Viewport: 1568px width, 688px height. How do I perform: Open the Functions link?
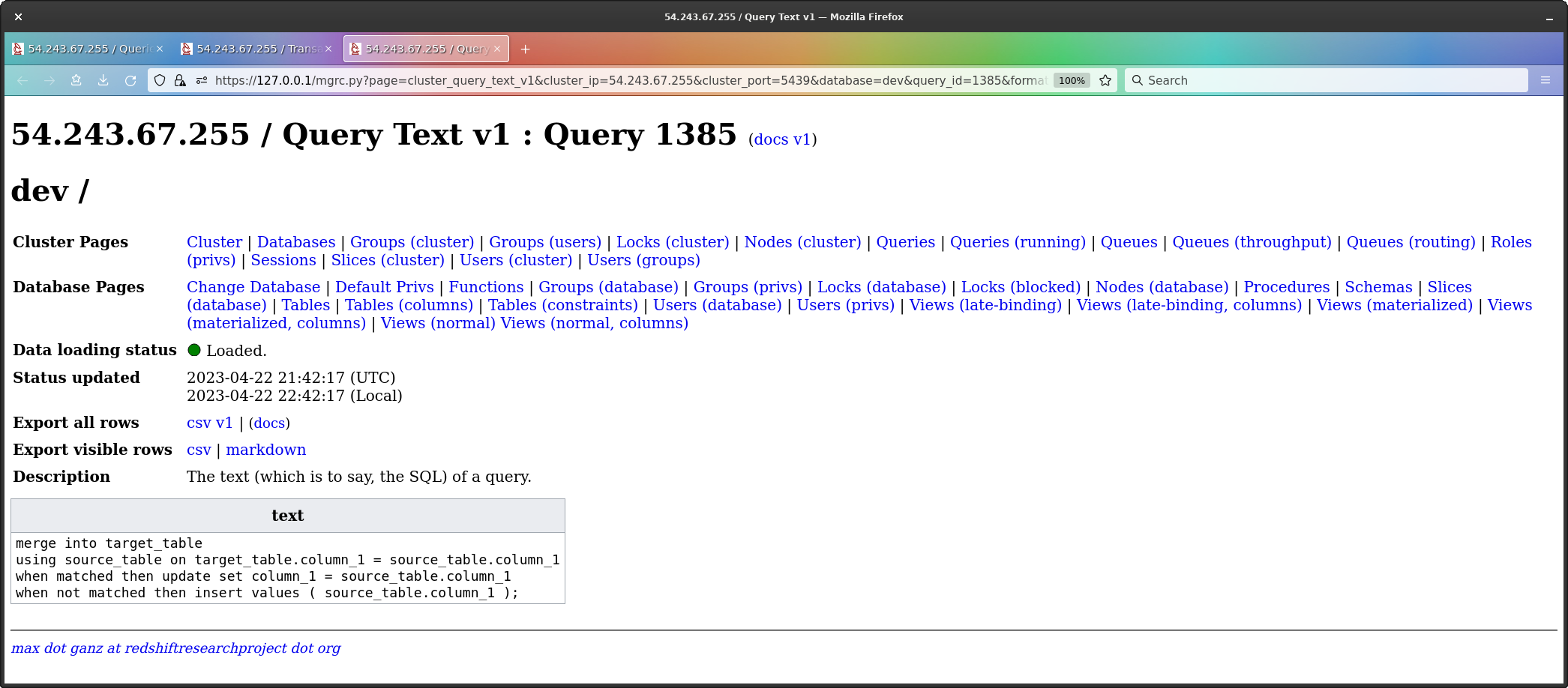point(486,287)
